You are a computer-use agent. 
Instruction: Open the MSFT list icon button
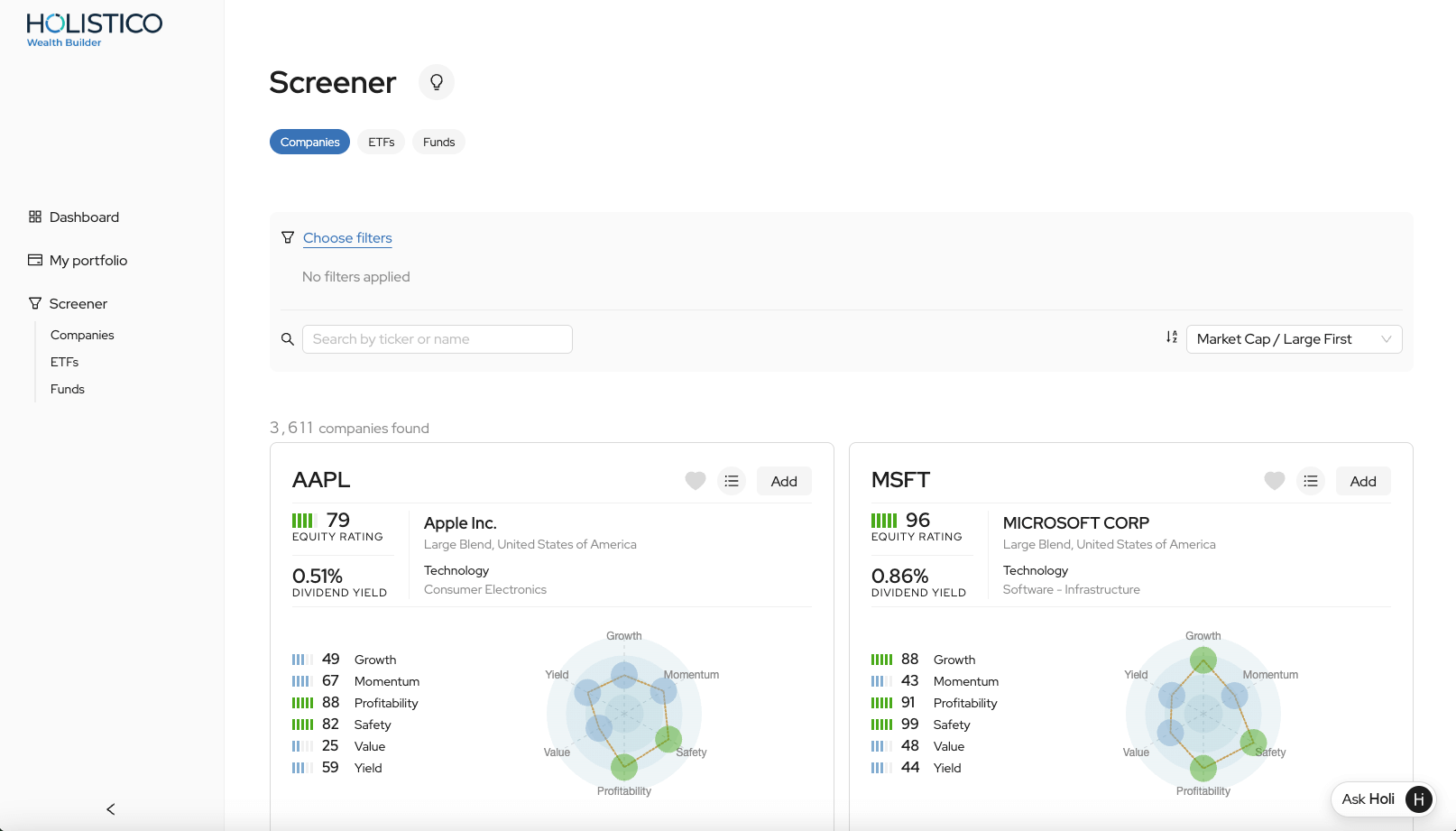[1311, 481]
